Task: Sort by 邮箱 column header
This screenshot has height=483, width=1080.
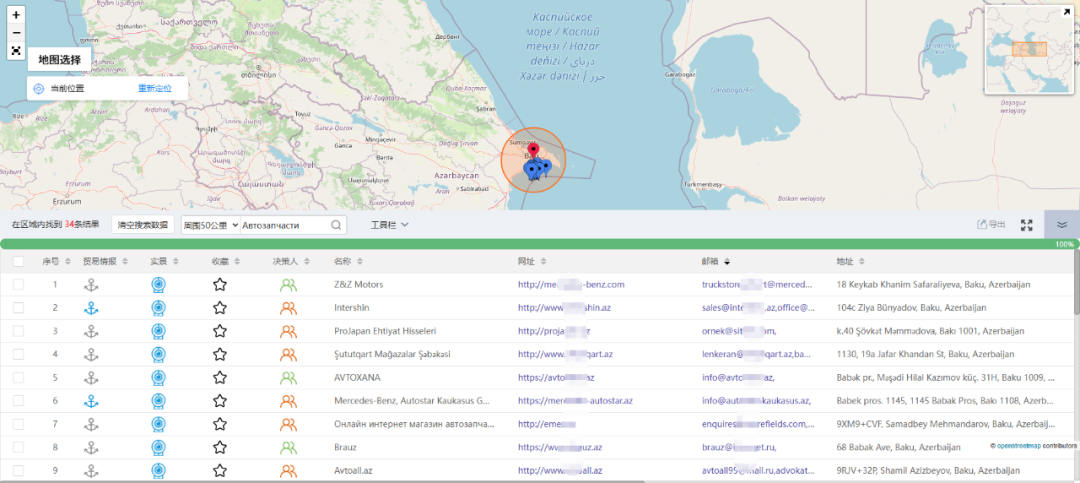Action: (x=716, y=261)
